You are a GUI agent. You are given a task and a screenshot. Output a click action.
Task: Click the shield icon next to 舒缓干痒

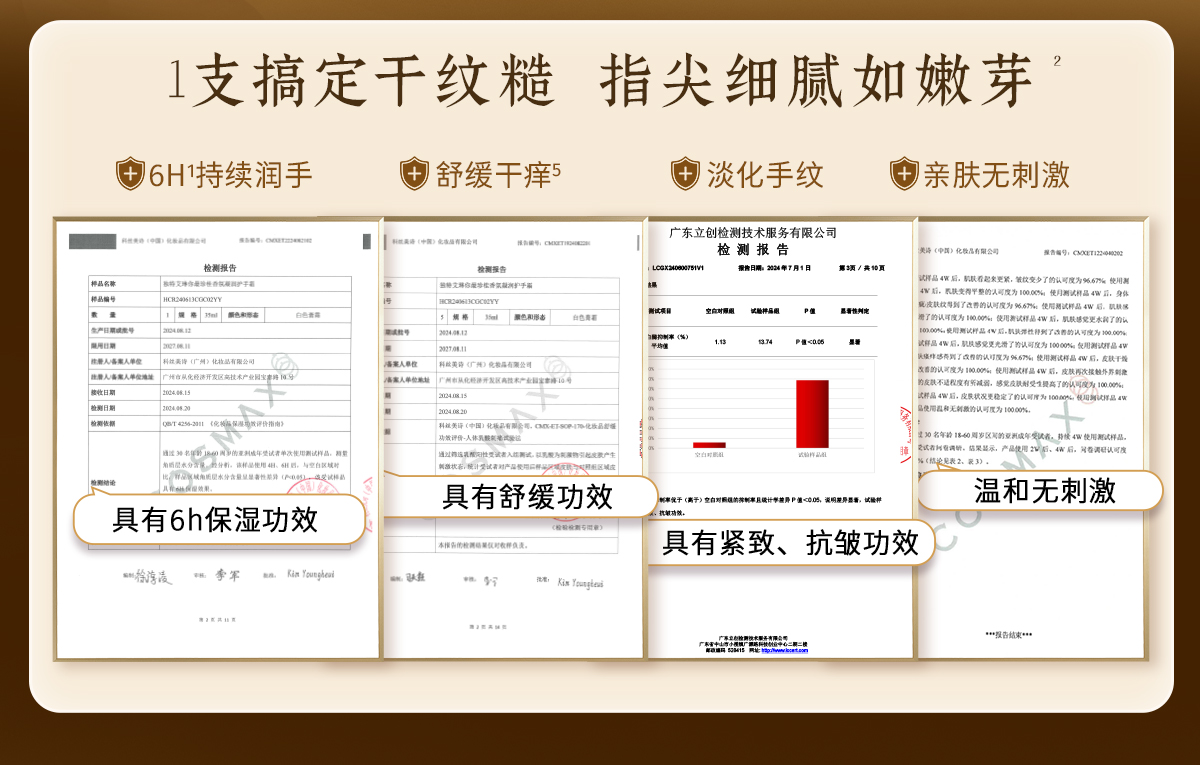(x=415, y=174)
